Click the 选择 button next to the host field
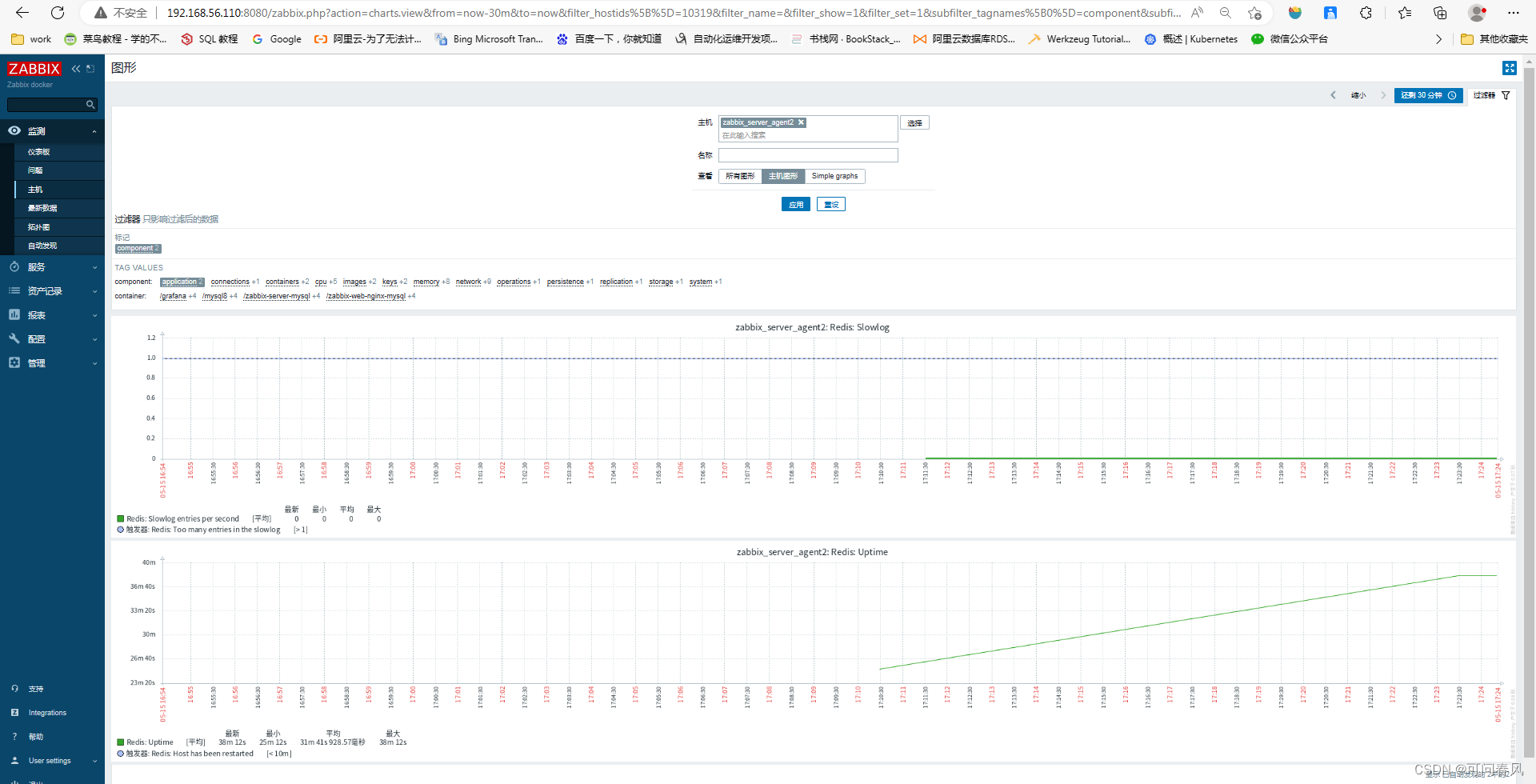The height and width of the screenshot is (784, 1536). (914, 122)
